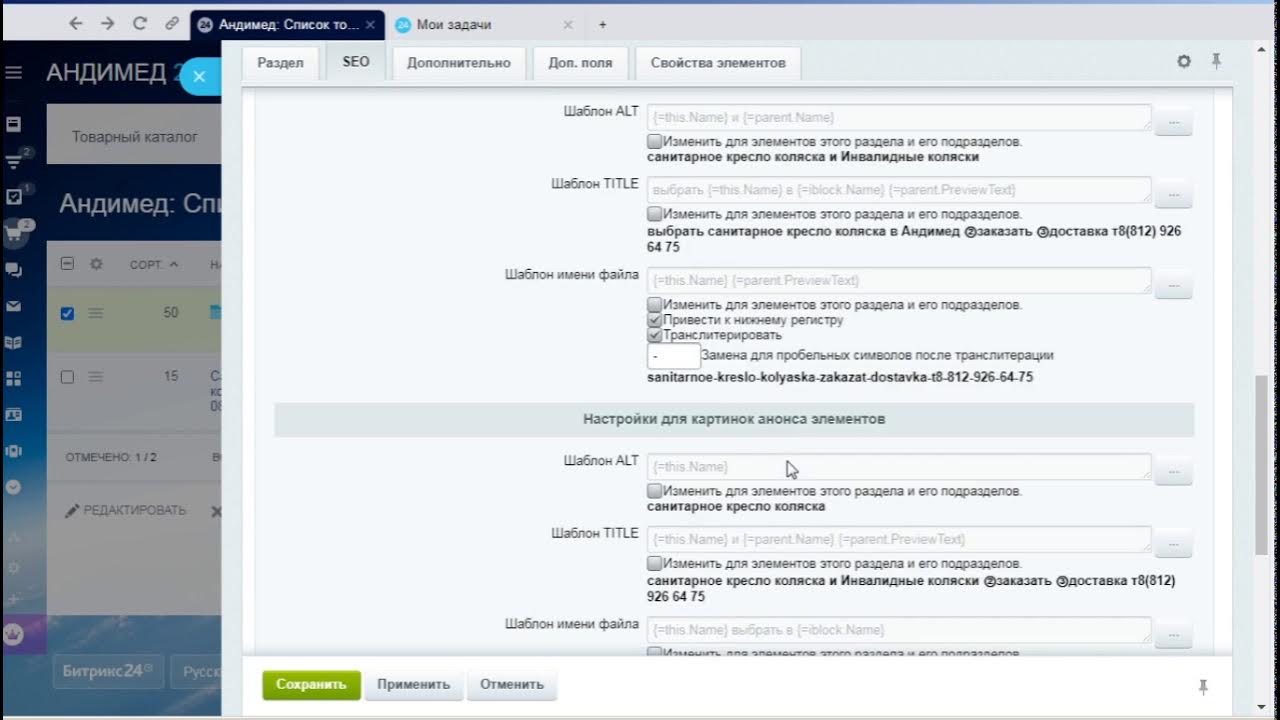The image size is (1280, 720).
Task: Toggle select-all checkbox in list header
Action: (x=67, y=264)
